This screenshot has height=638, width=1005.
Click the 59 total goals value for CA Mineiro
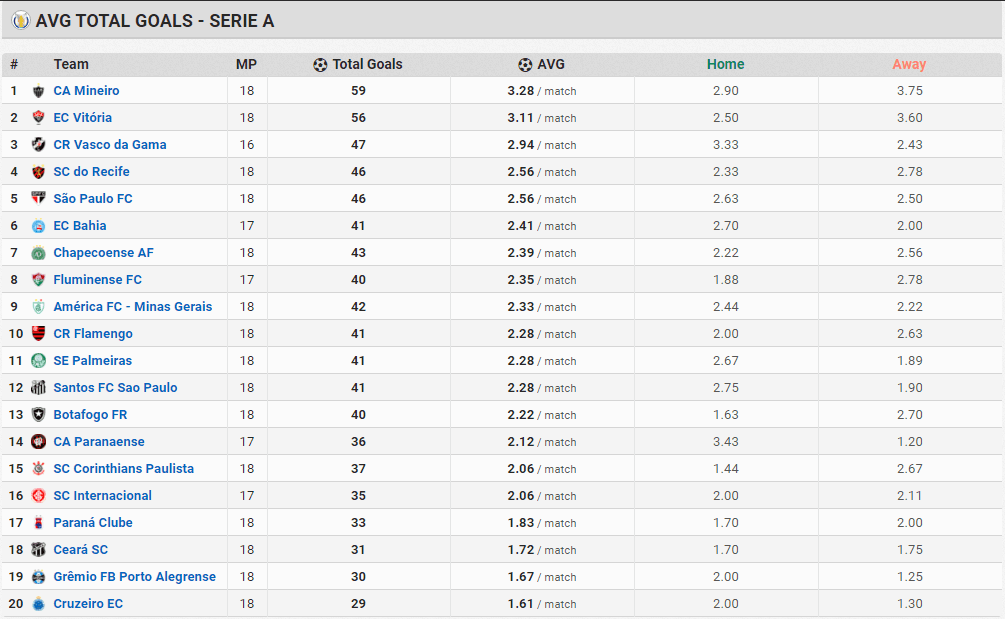coord(358,90)
